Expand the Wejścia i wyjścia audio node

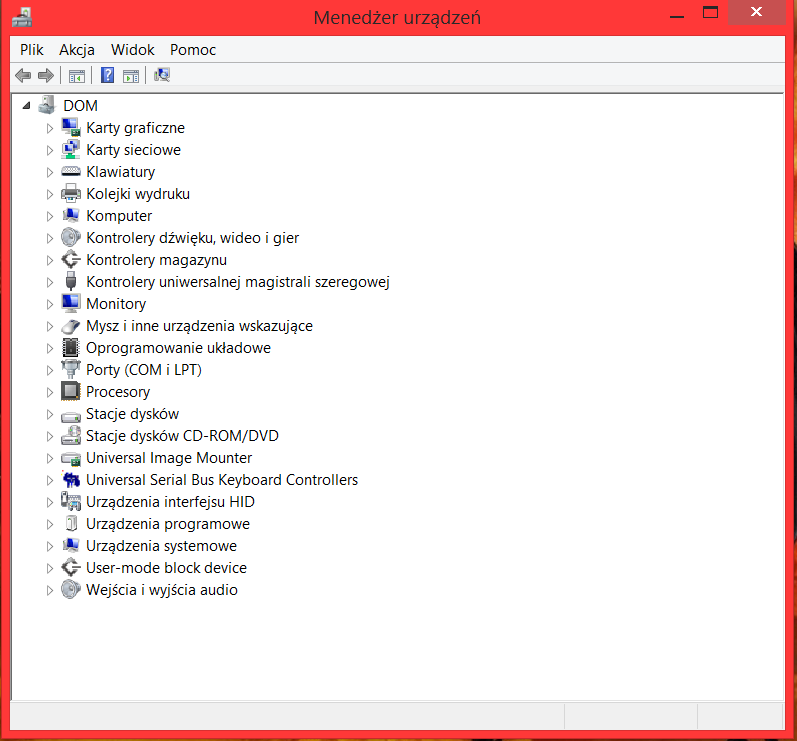pyautogui.click(x=49, y=590)
